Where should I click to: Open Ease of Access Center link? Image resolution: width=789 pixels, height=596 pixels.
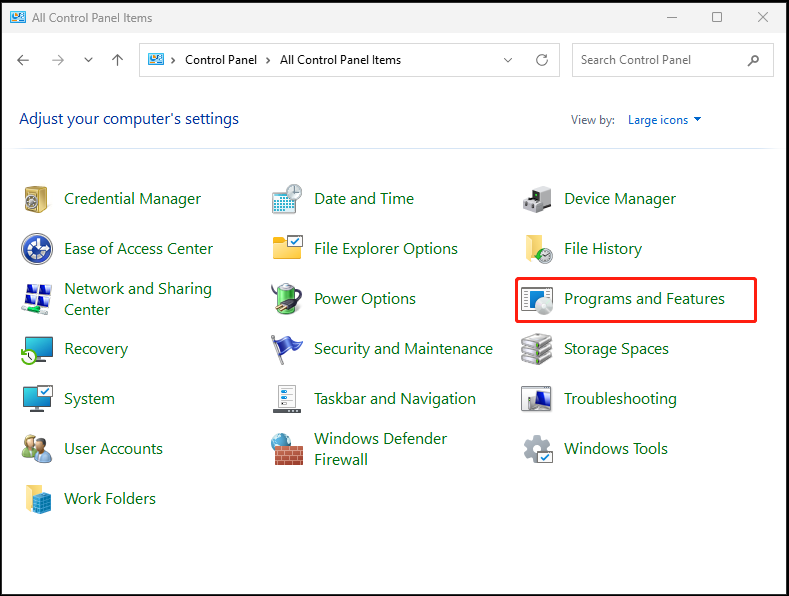[138, 249]
